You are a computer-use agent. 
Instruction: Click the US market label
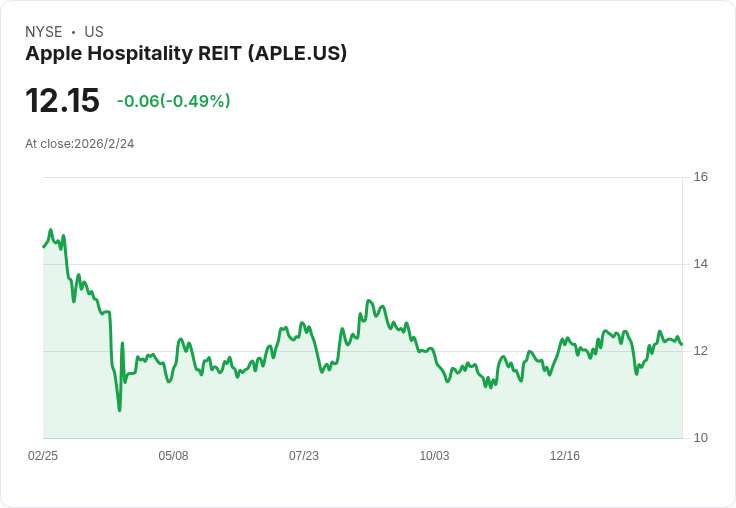94,32
